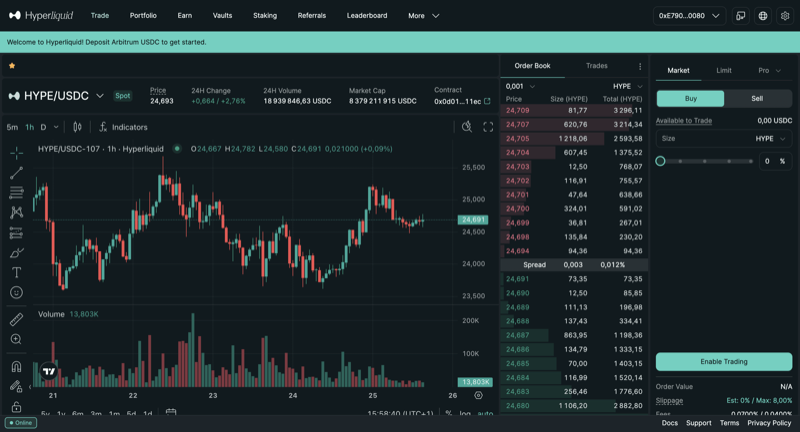Select the ruler measure tool
800x432 pixels.
pos(16,319)
